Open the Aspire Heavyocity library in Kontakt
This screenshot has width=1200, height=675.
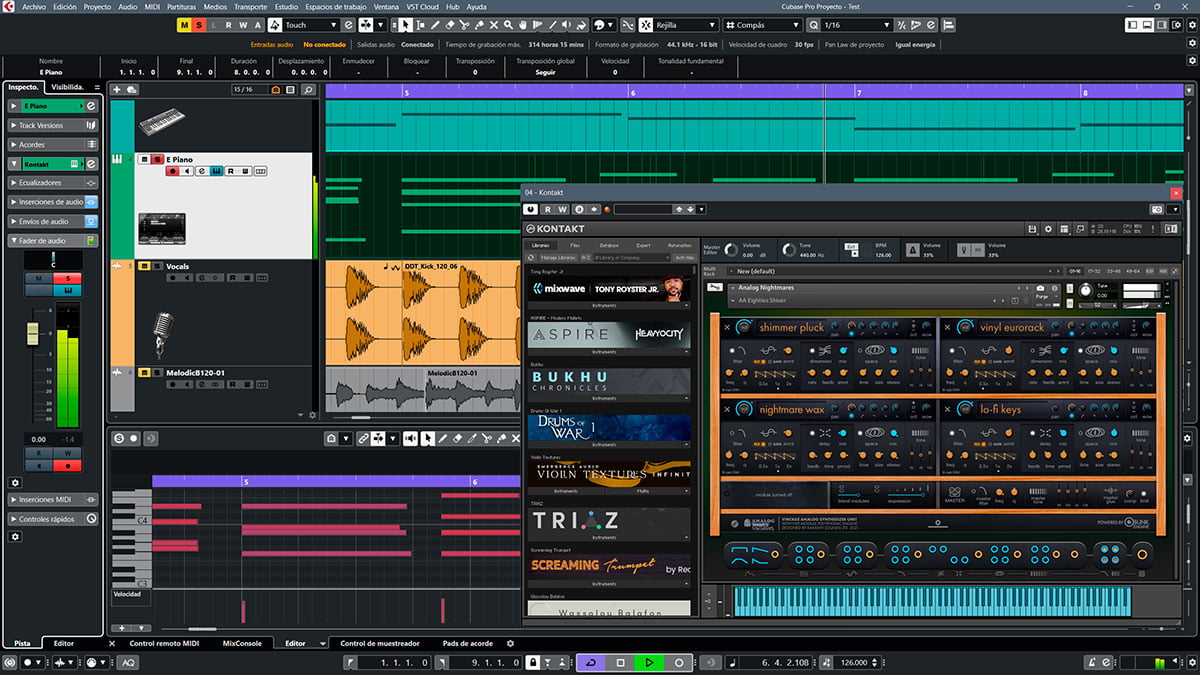609,335
